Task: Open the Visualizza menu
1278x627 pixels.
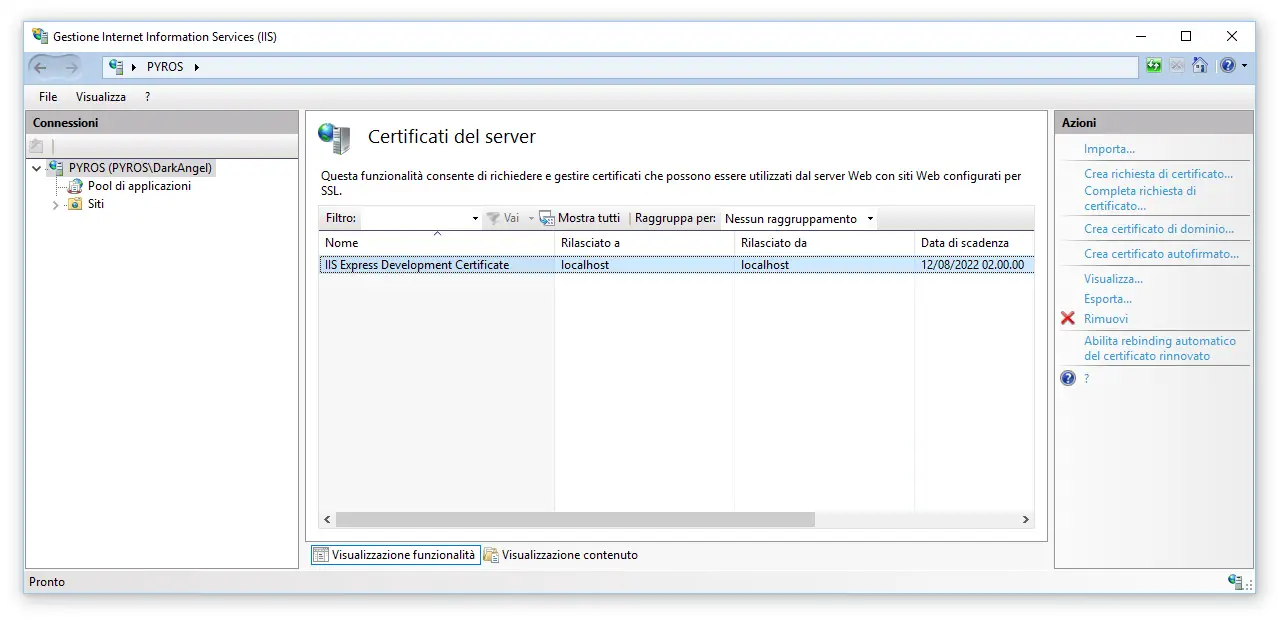Action: [101, 97]
